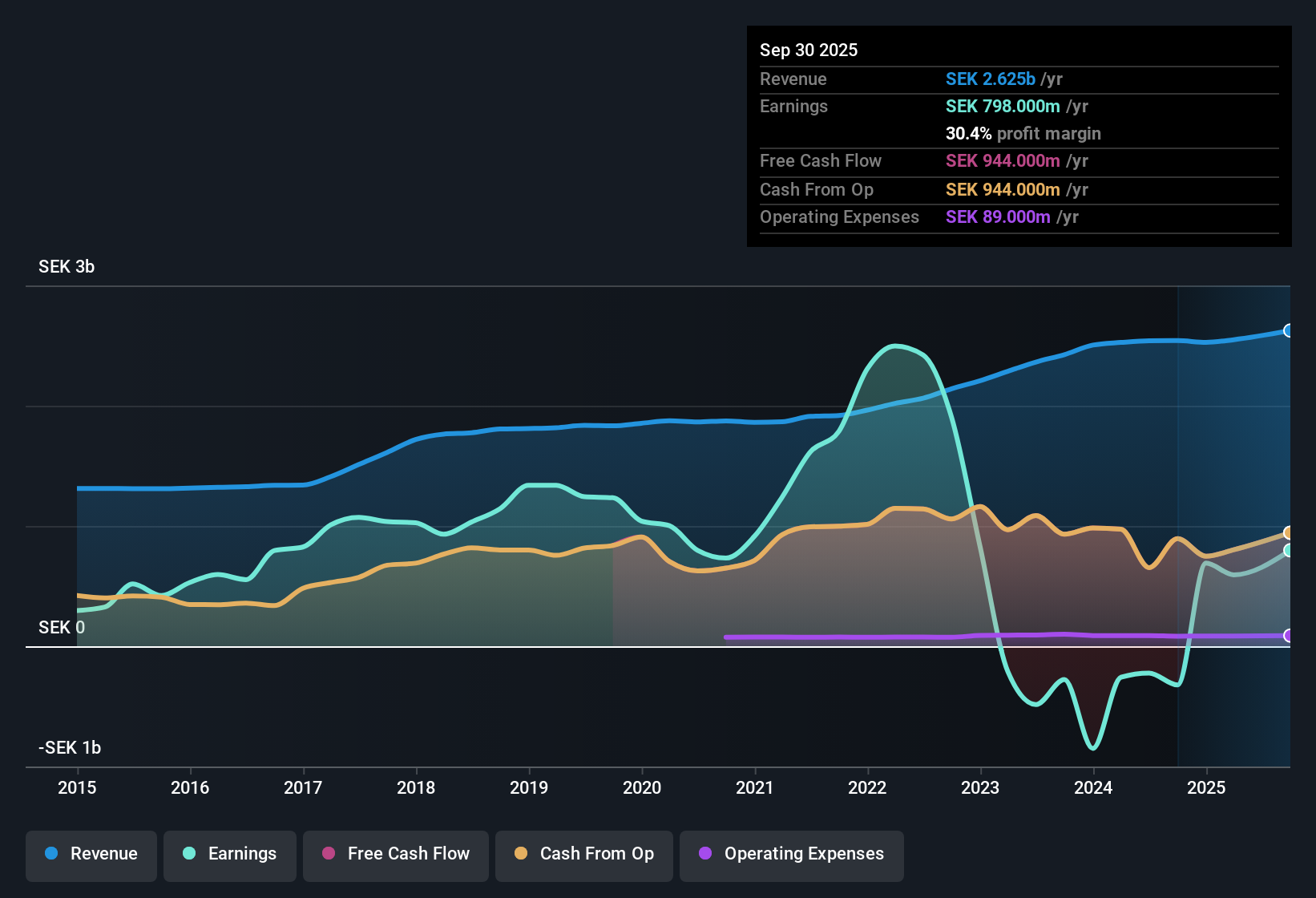Select the Revenue endpoint marker on the chart
The width and height of the screenshot is (1316, 898).
(1289, 330)
